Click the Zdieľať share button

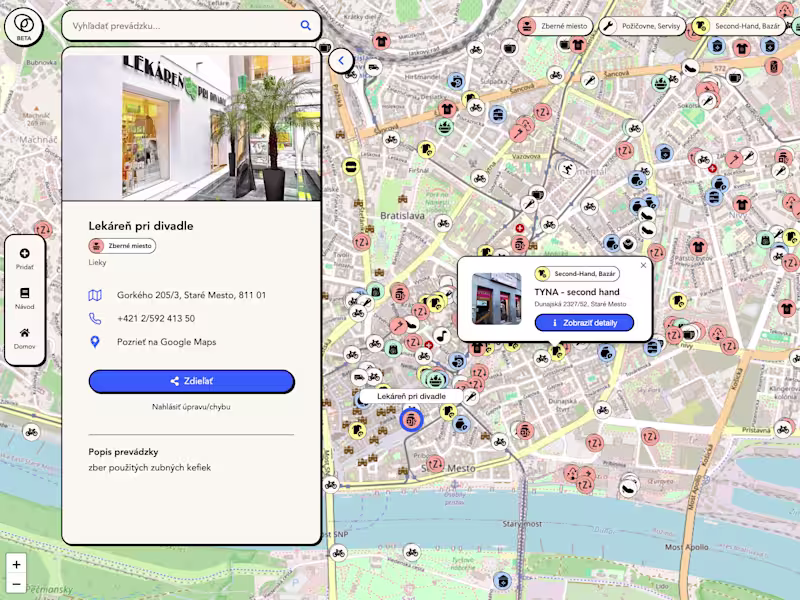click(x=191, y=381)
